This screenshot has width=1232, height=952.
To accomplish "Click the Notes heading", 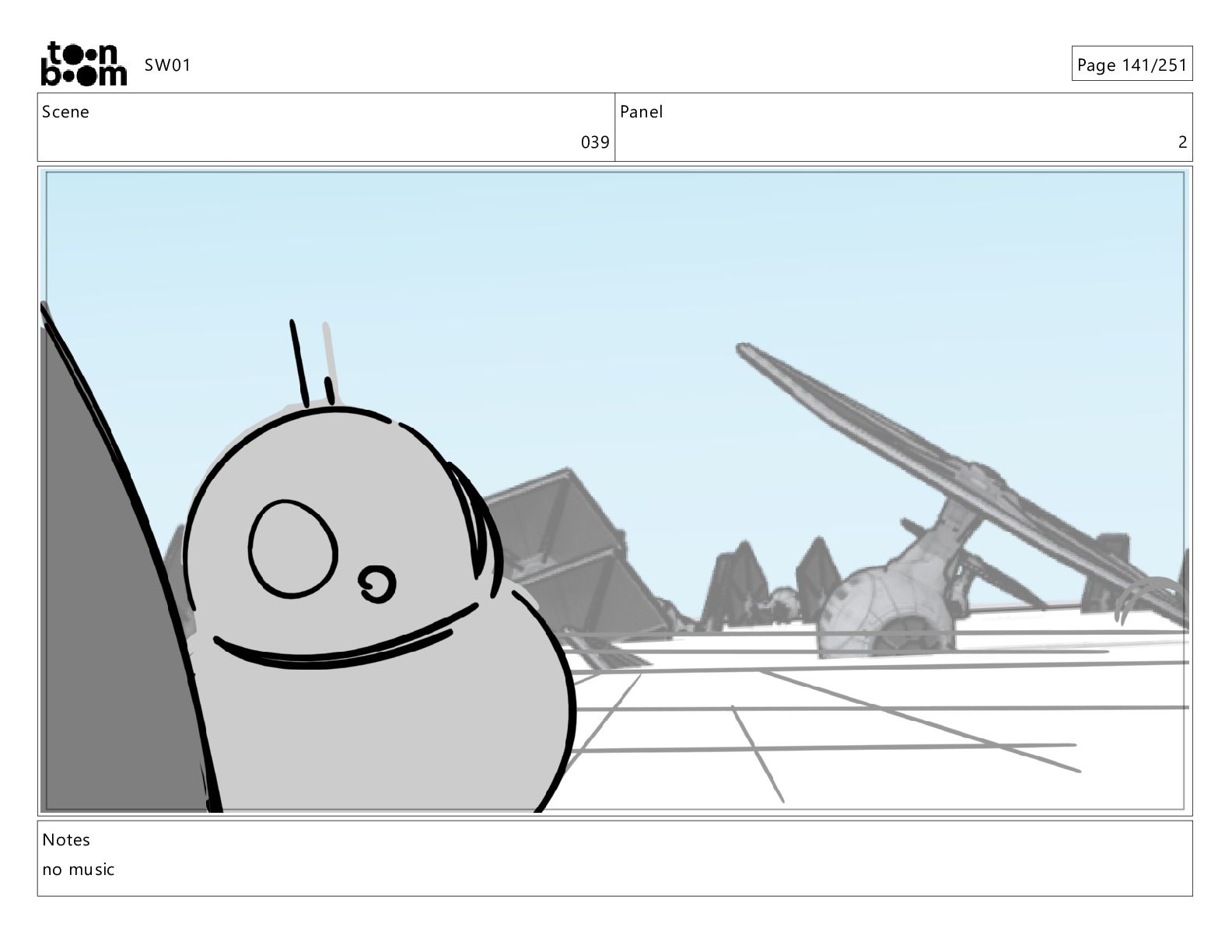I will [x=66, y=840].
